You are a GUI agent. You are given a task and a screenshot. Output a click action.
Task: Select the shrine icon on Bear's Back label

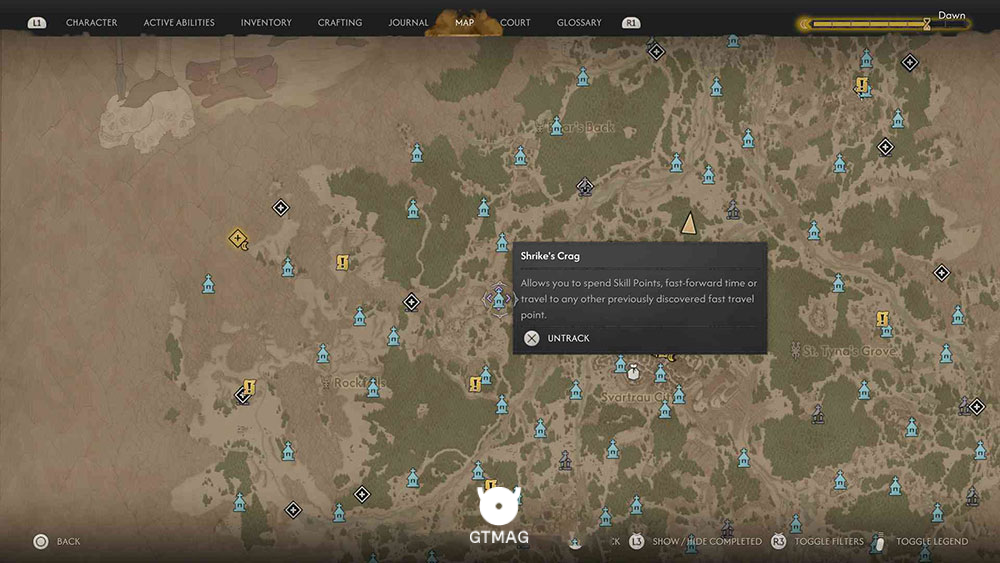pos(556,126)
